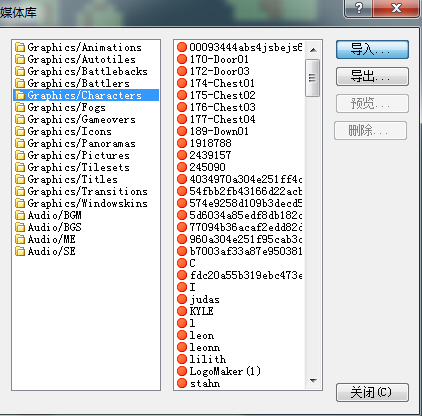Click the folder icon beside Graphics/Animations
This screenshot has width=422, height=416.
click(x=20, y=47)
